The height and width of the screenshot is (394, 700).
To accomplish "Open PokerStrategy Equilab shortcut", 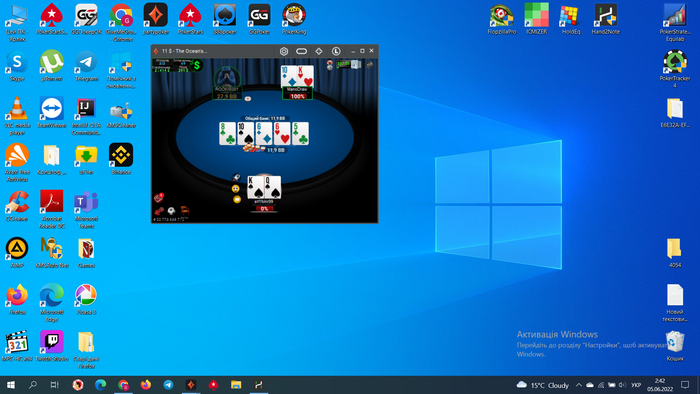I will (675, 22).
